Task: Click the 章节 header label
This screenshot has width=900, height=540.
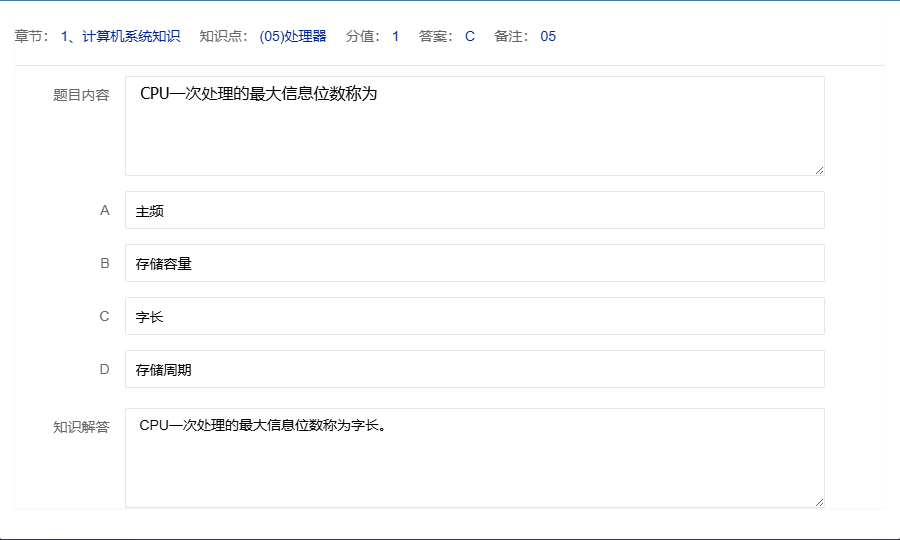Action: pyautogui.click(x=31, y=37)
